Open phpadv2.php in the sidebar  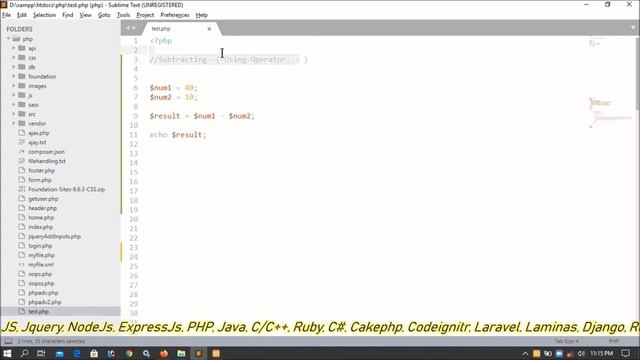click(45, 302)
